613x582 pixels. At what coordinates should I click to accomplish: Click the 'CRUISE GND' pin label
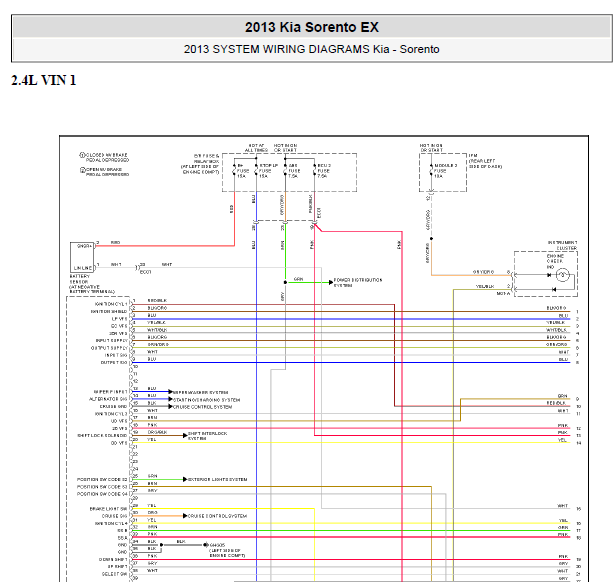(x=113, y=407)
